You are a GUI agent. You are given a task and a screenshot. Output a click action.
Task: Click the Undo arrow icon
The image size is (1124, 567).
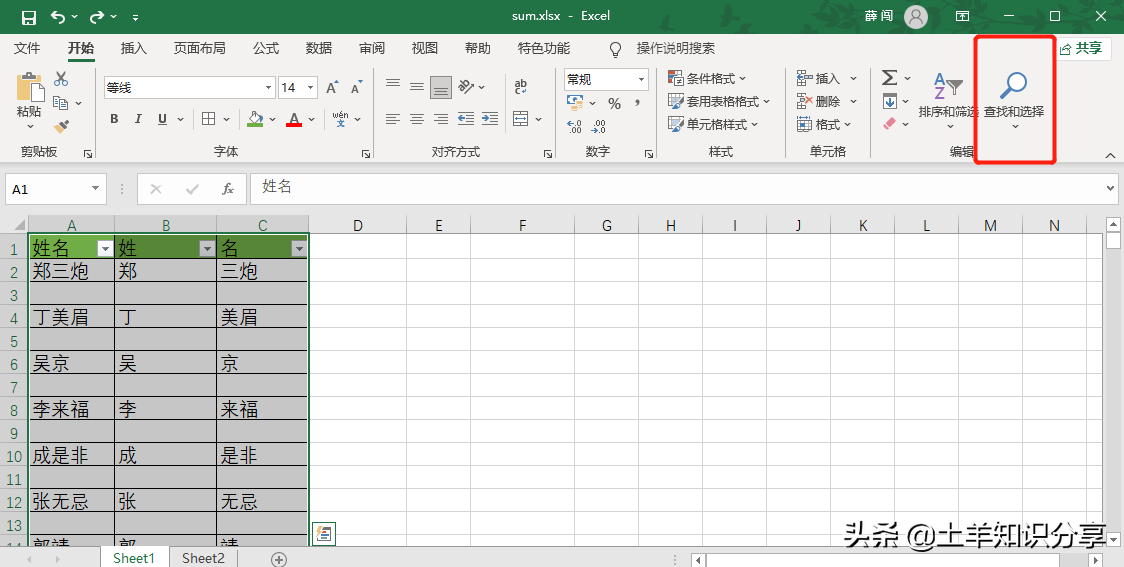[58, 17]
